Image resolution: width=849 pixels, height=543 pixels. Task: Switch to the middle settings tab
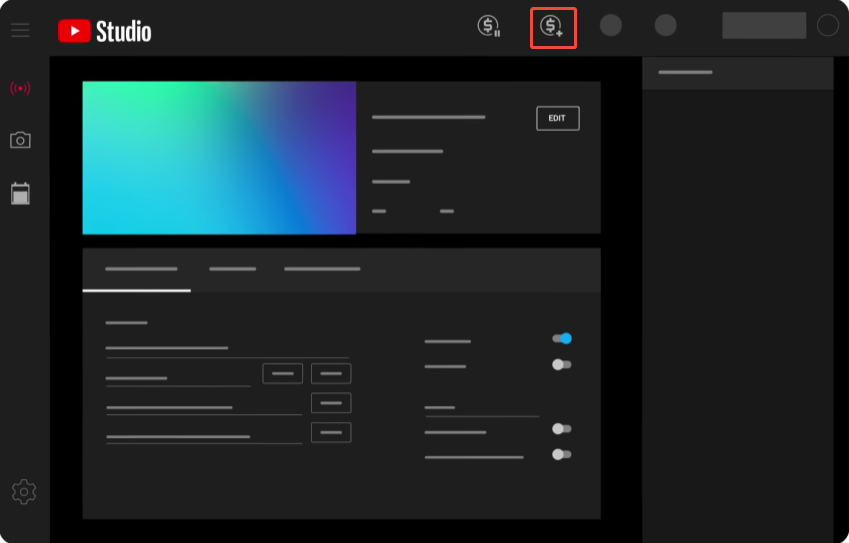(232, 269)
